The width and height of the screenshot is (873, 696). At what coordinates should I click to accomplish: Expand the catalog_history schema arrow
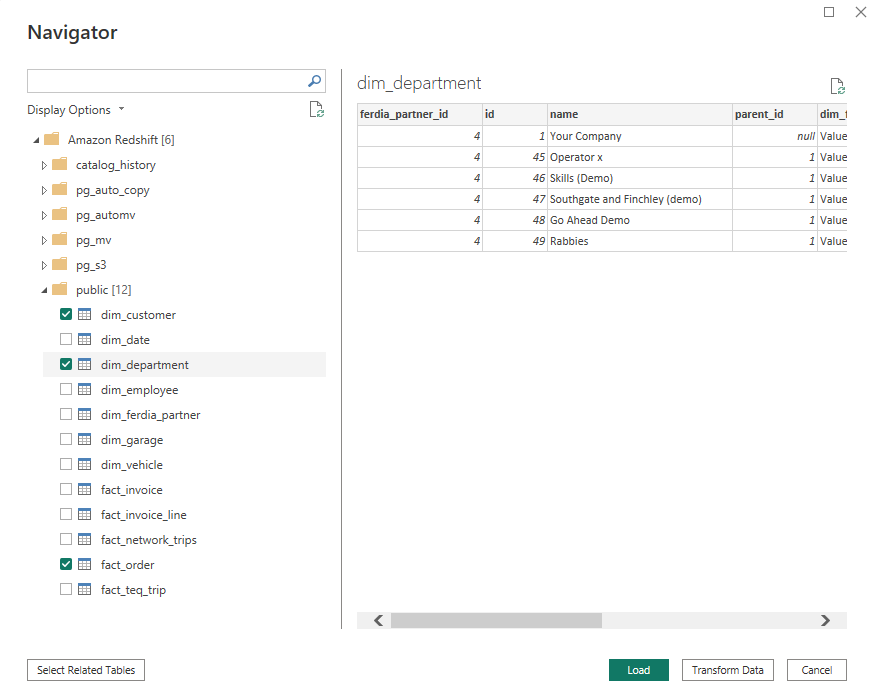pyautogui.click(x=44, y=165)
